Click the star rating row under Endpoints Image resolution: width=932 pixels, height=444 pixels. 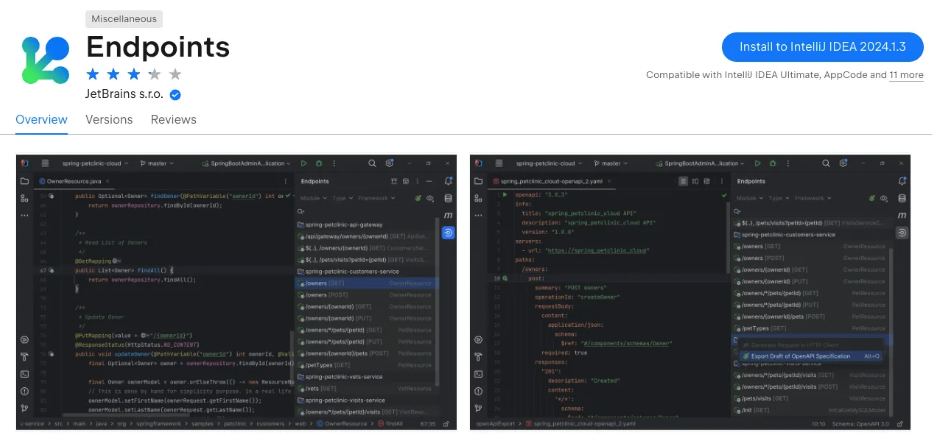134,74
